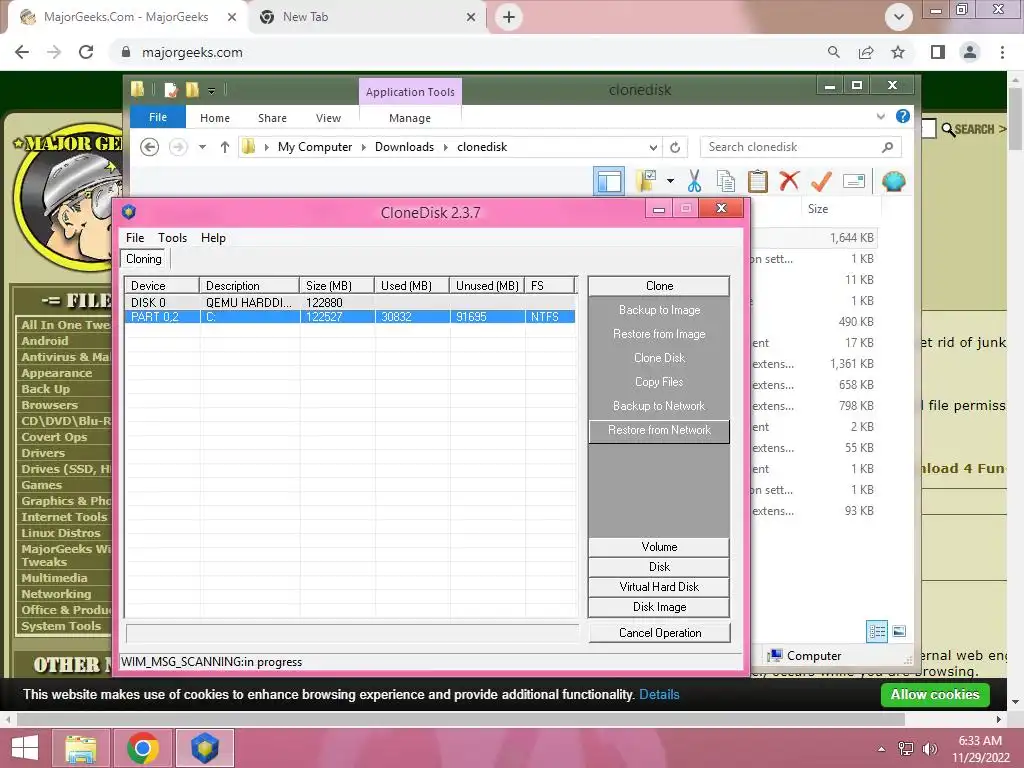Screen dimensions: 1024x768
Task: Select the Cloning tab in CloneDisk
Action: click(144, 259)
